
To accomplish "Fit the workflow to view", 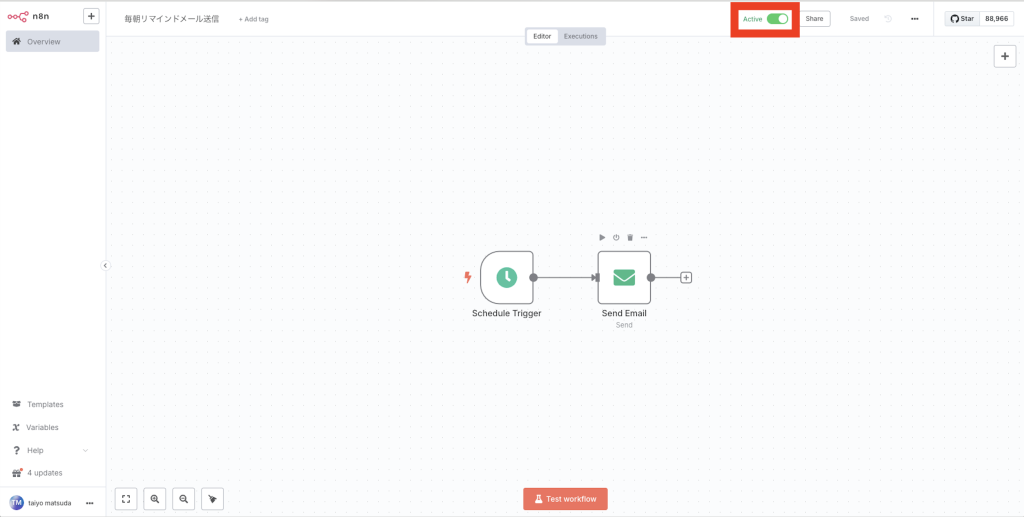I will [x=126, y=498].
